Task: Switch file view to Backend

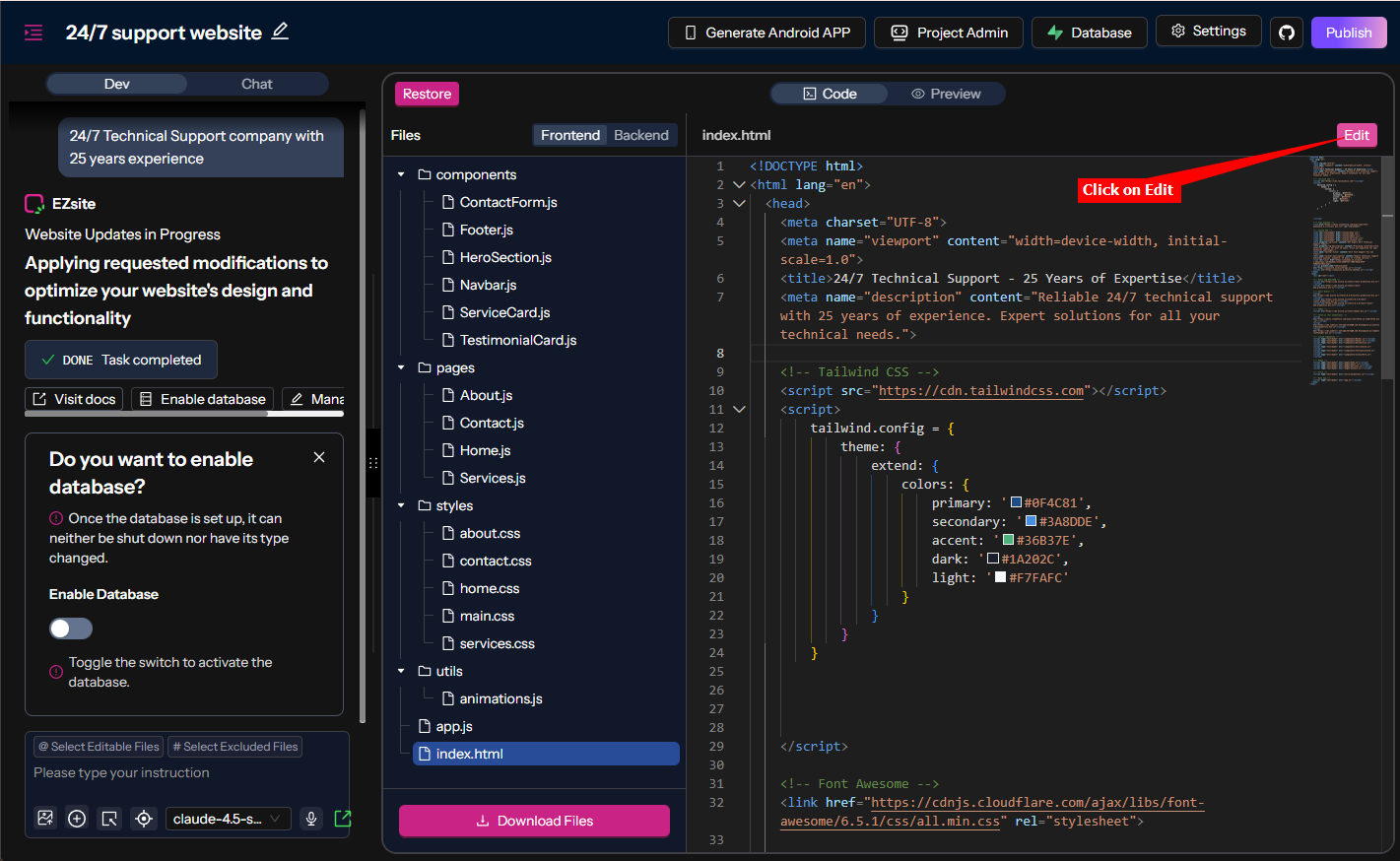Action: [x=640, y=135]
